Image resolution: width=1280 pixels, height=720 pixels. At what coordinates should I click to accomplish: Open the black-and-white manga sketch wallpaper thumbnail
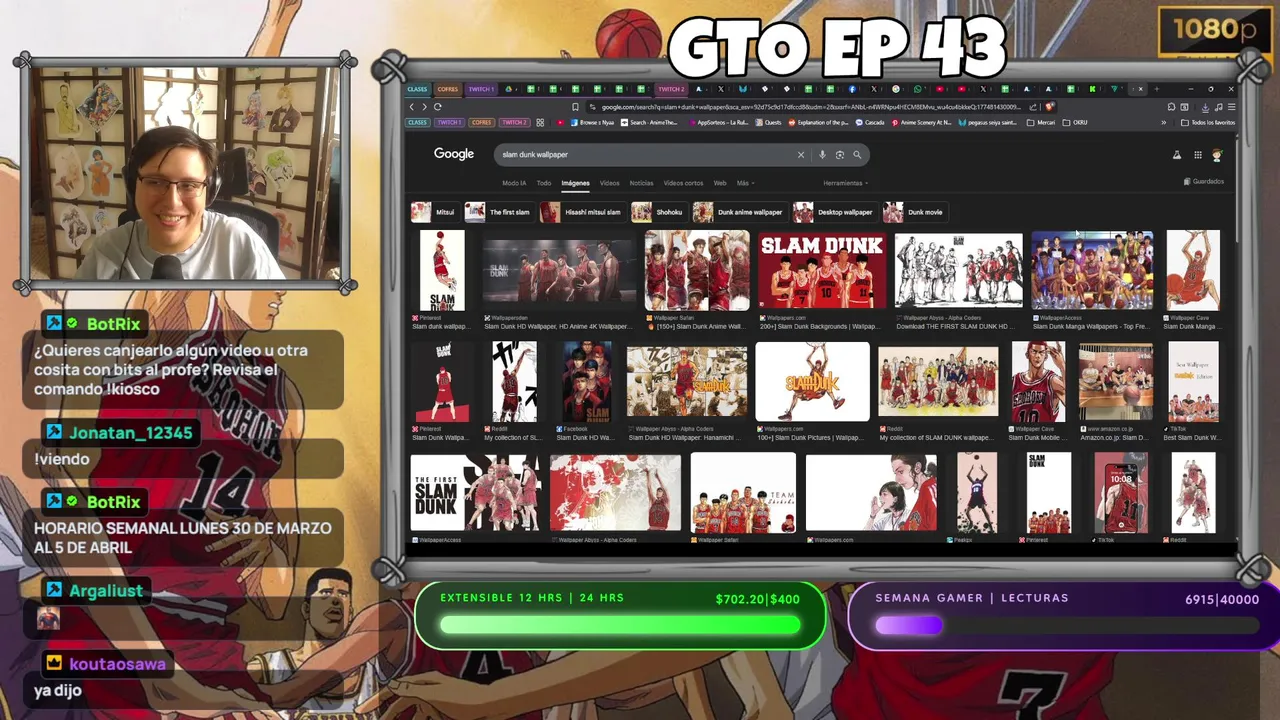[x=958, y=270]
